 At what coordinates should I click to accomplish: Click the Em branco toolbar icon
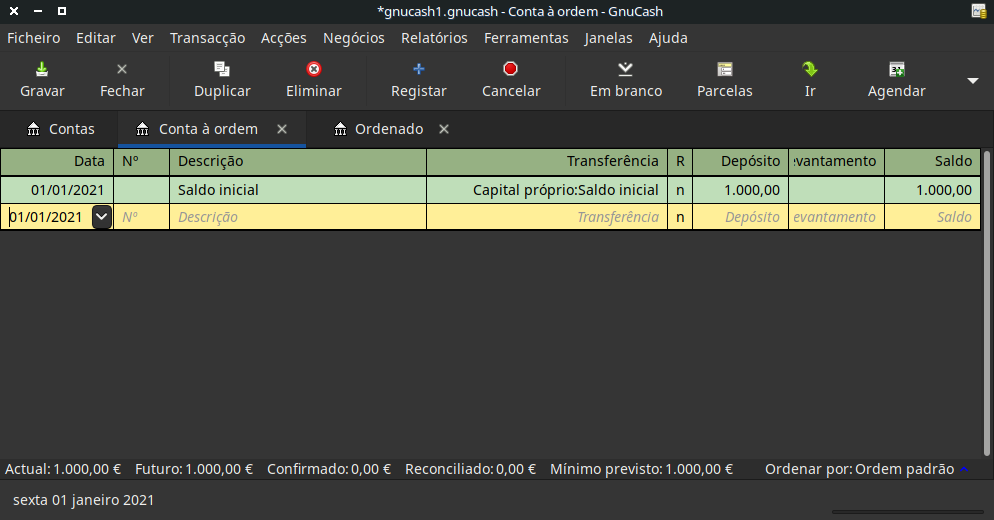click(626, 70)
